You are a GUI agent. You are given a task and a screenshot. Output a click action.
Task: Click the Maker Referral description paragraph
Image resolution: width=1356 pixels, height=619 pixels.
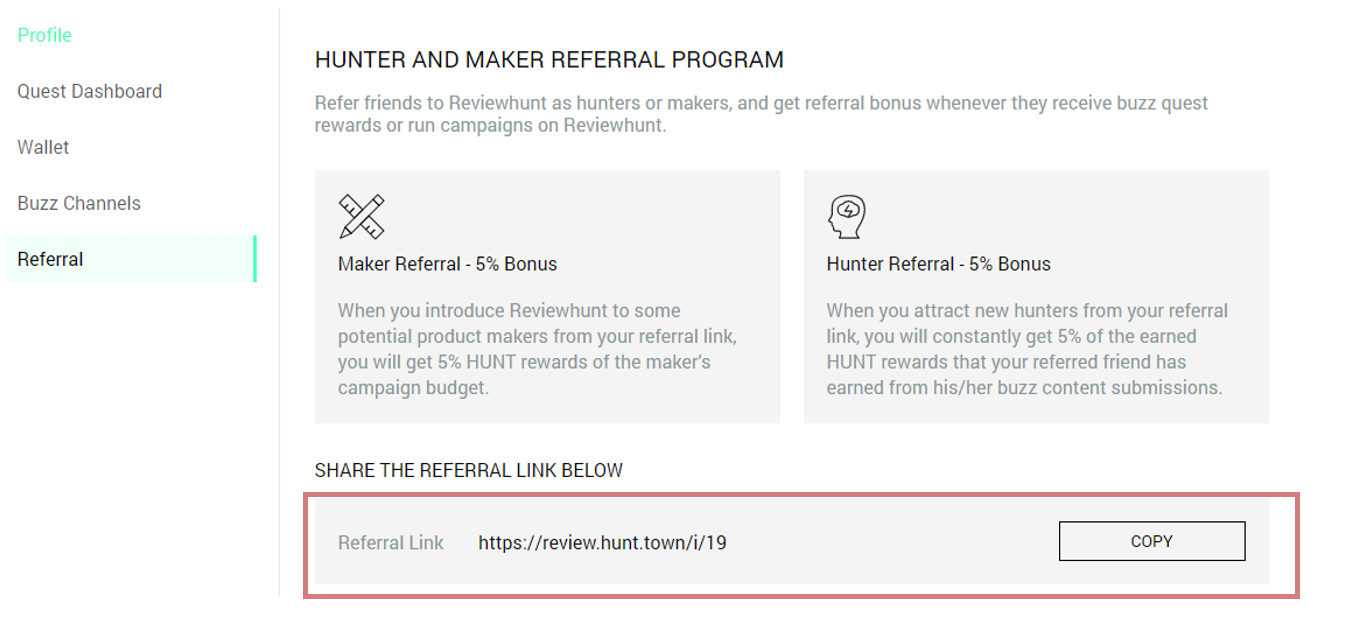click(537, 349)
